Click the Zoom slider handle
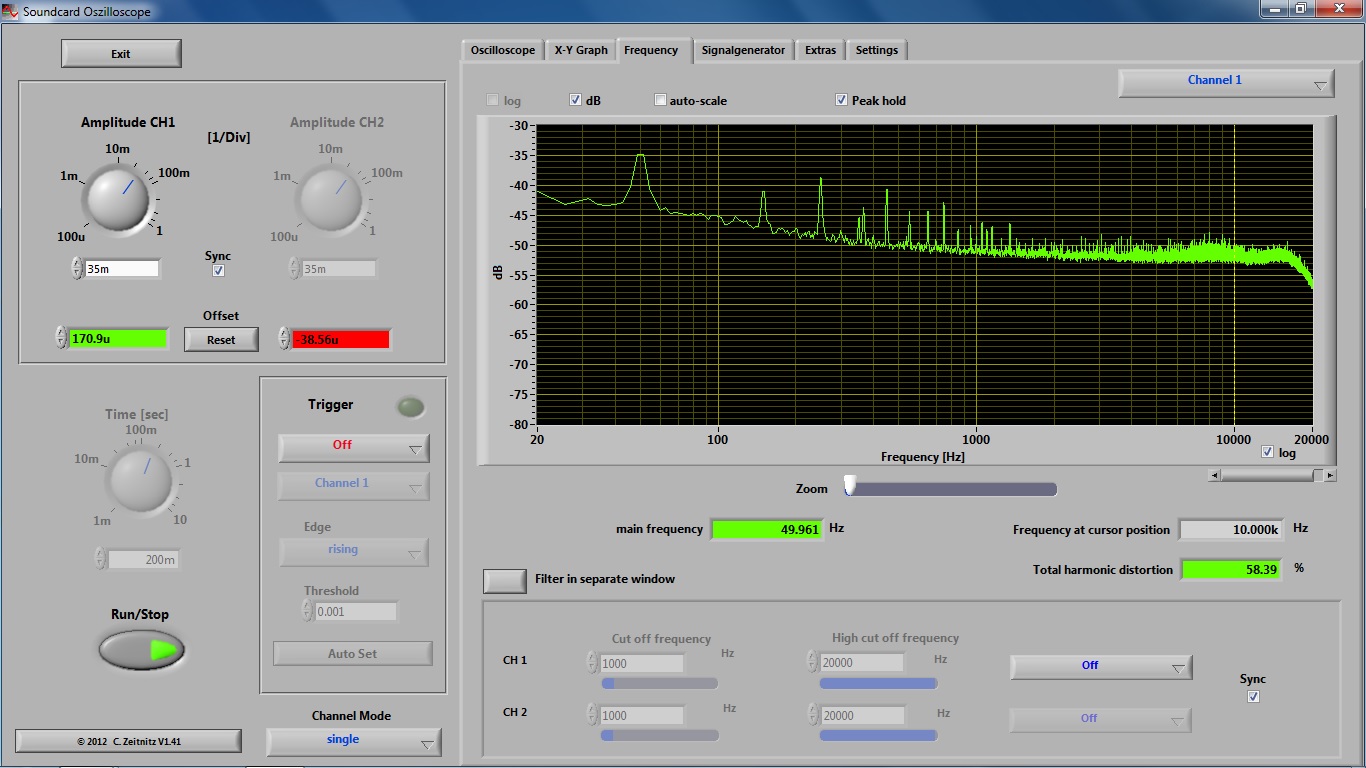Screen dimensions: 1366x768 849,486
